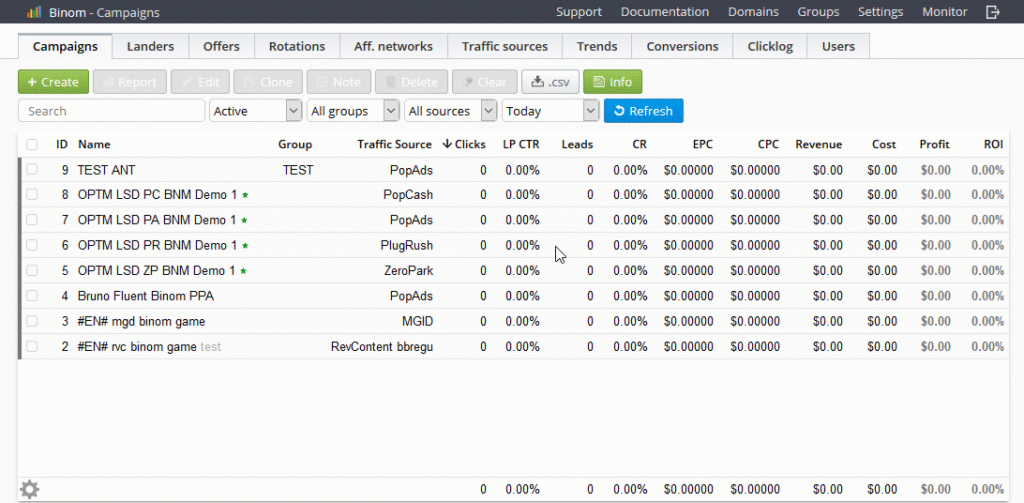The height and width of the screenshot is (503, 1024).
Task: Switch to the Rotations tab
Action: pos(297,46)
